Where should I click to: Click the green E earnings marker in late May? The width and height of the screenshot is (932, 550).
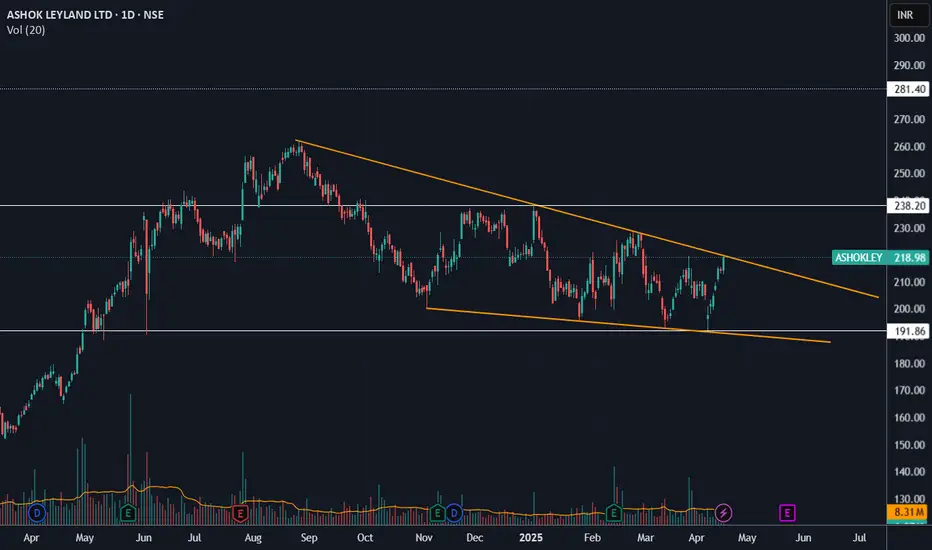128,513
